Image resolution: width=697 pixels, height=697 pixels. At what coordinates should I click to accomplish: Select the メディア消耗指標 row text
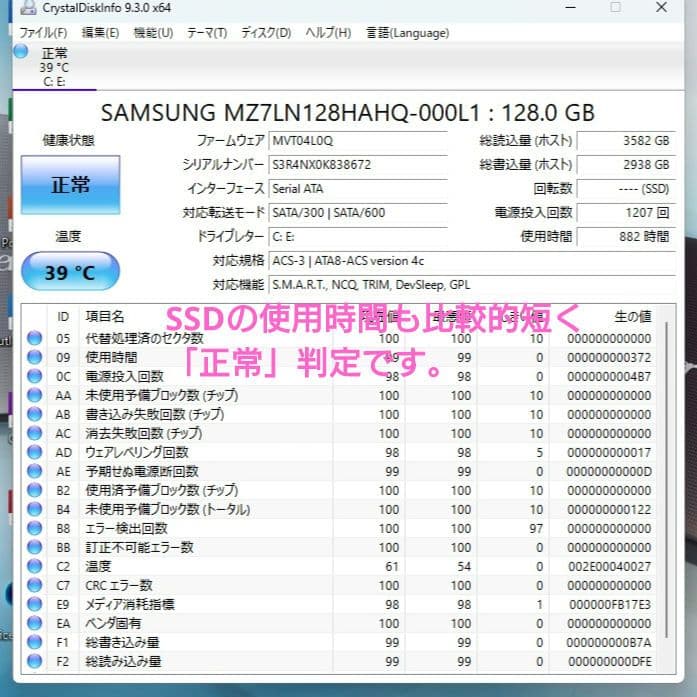pyautogui.click(x=130, y=605)
